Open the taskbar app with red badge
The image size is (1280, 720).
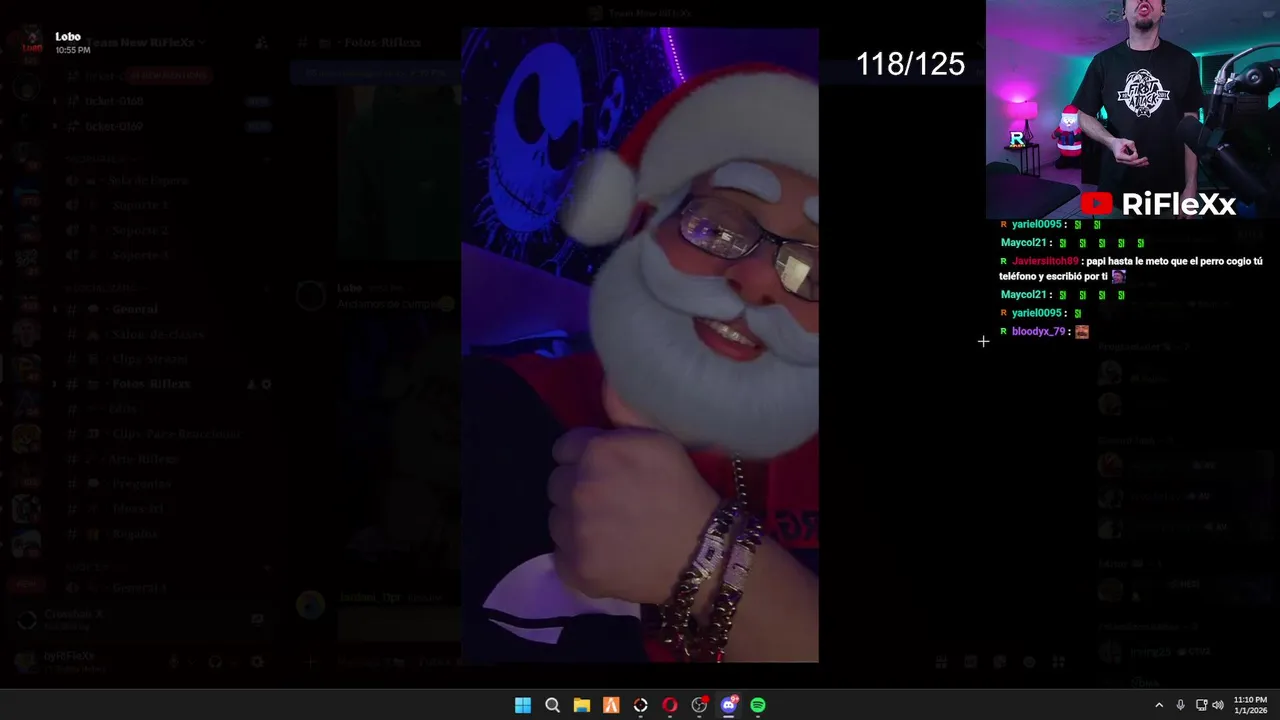700,705
